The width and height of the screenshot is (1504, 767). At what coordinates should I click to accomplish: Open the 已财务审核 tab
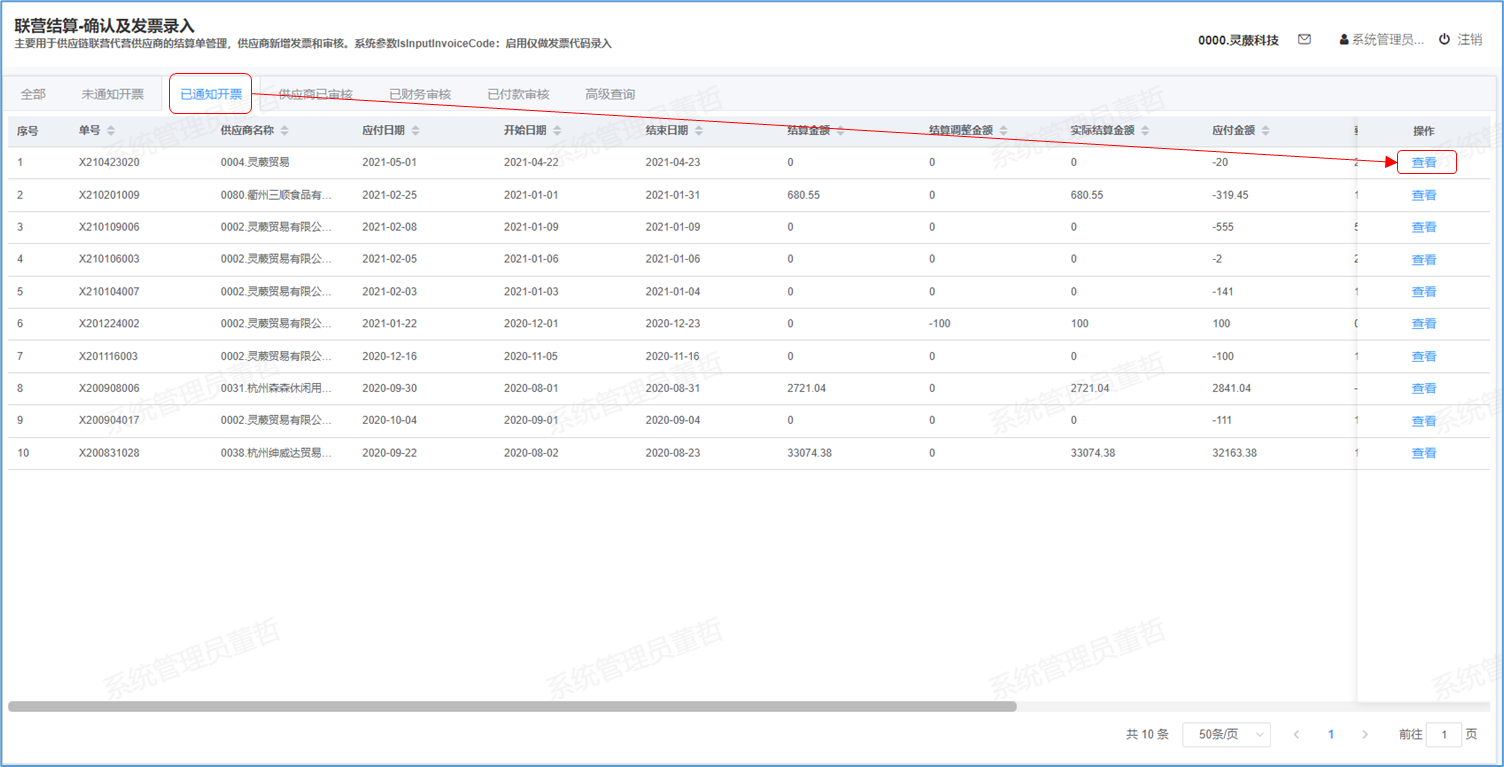(x=420, y=94)
